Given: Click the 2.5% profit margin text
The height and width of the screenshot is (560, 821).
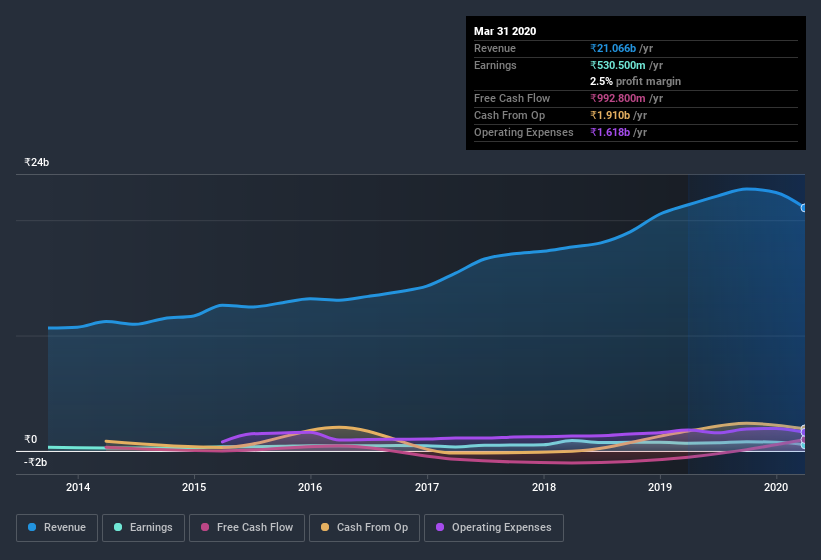Looking at the screenshot, I should [636, 82].
